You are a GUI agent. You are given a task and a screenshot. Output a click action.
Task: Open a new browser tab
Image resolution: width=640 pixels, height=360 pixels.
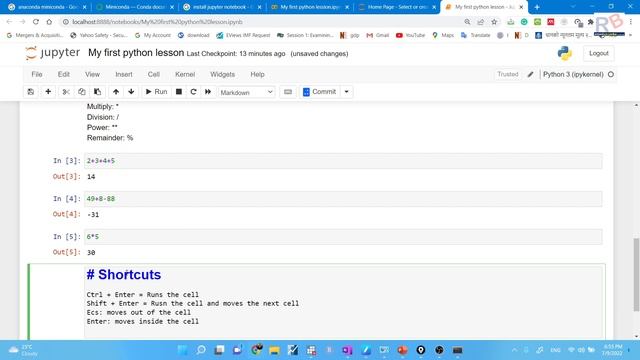[x=537, y=7]
